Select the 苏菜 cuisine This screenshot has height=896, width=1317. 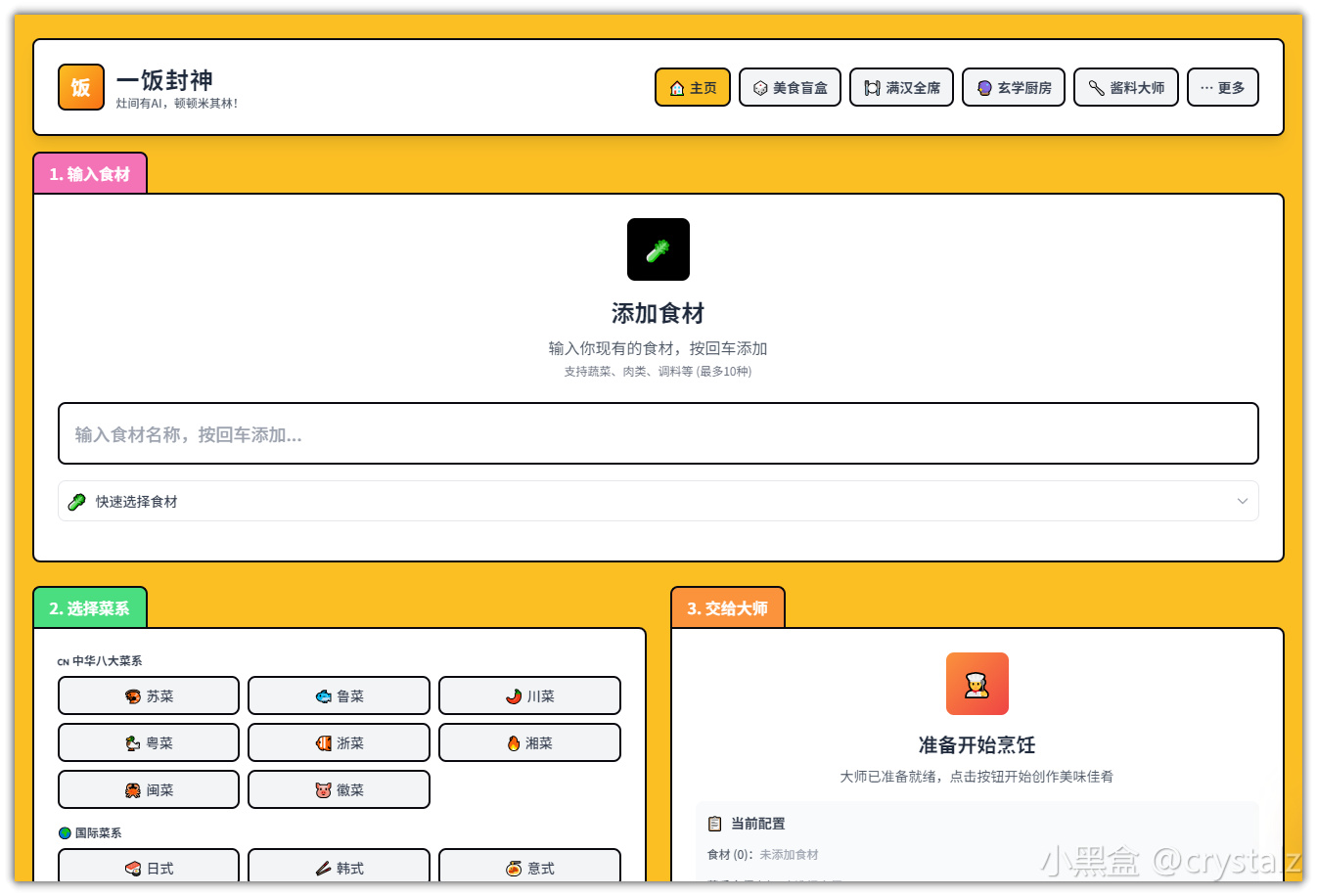[149, 695]
